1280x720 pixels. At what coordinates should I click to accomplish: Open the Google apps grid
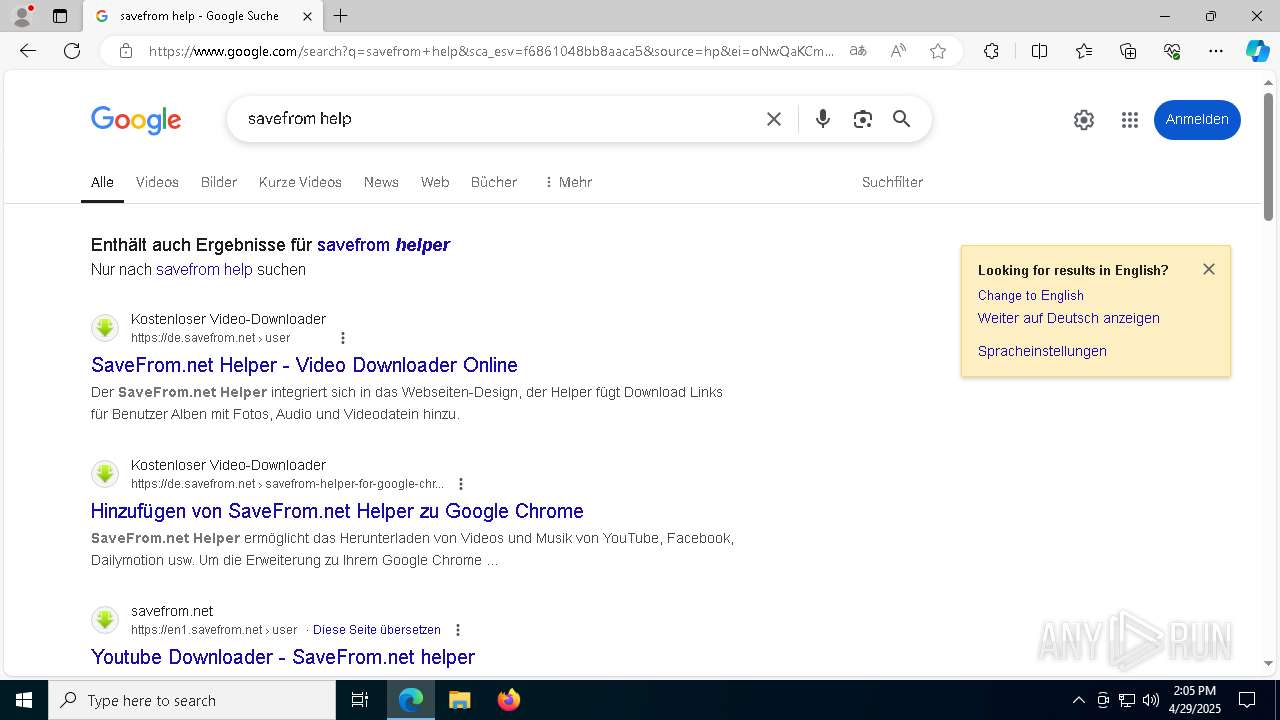coord(1130,120)
